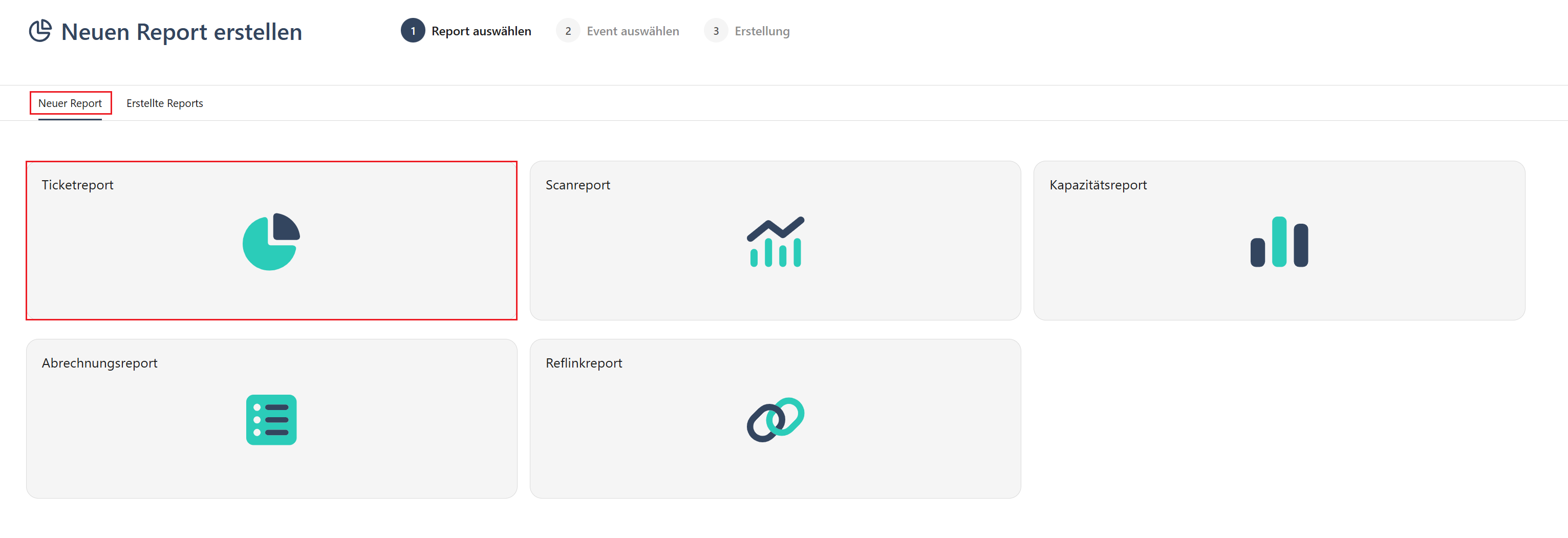Screen dimensions: 1568x538
Task: Choose the Scanreport card title
Action: 577,185
